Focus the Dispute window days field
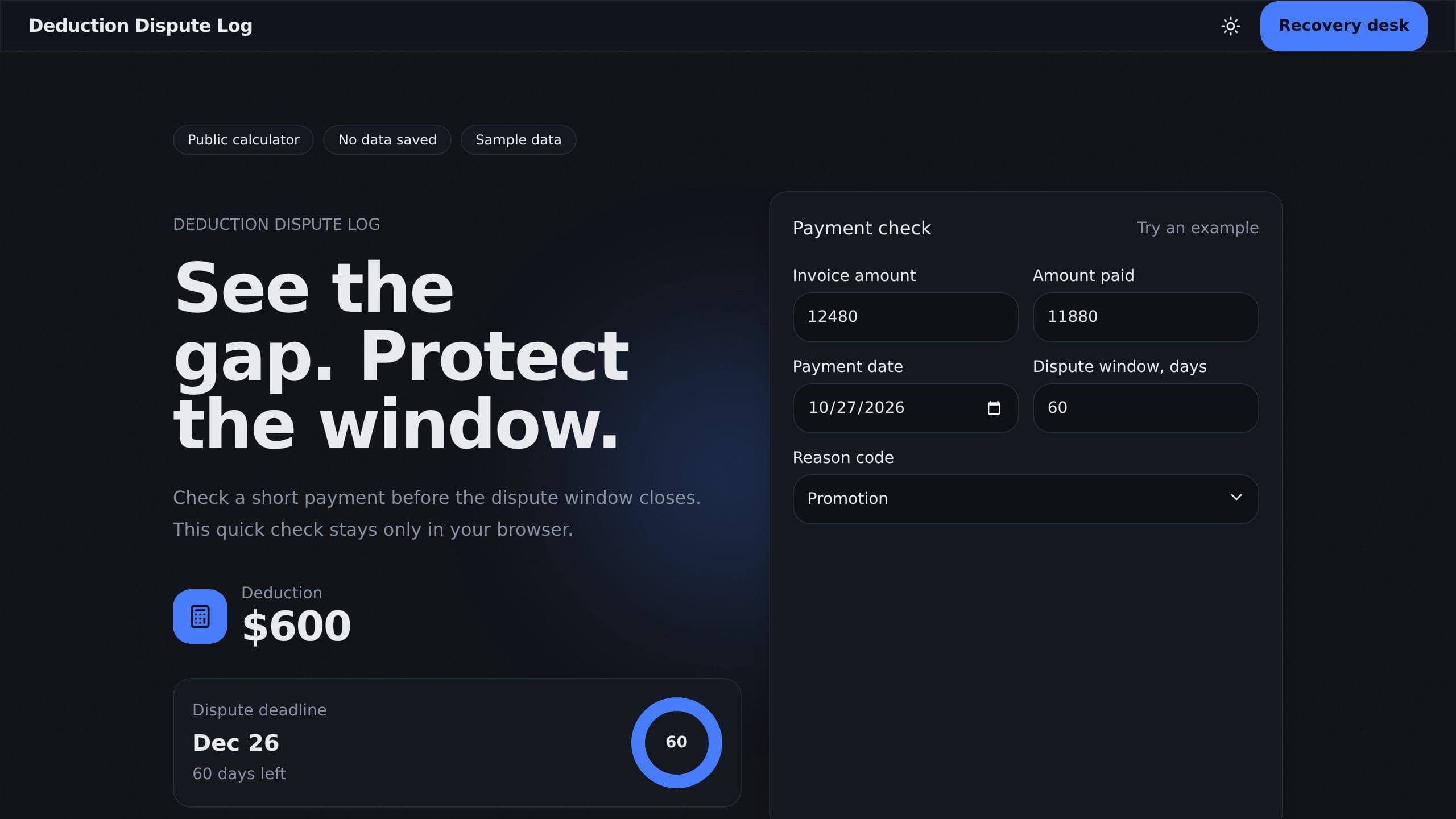The height and width of the screenshot is (819, 1456). click(x=1145, y=408)
